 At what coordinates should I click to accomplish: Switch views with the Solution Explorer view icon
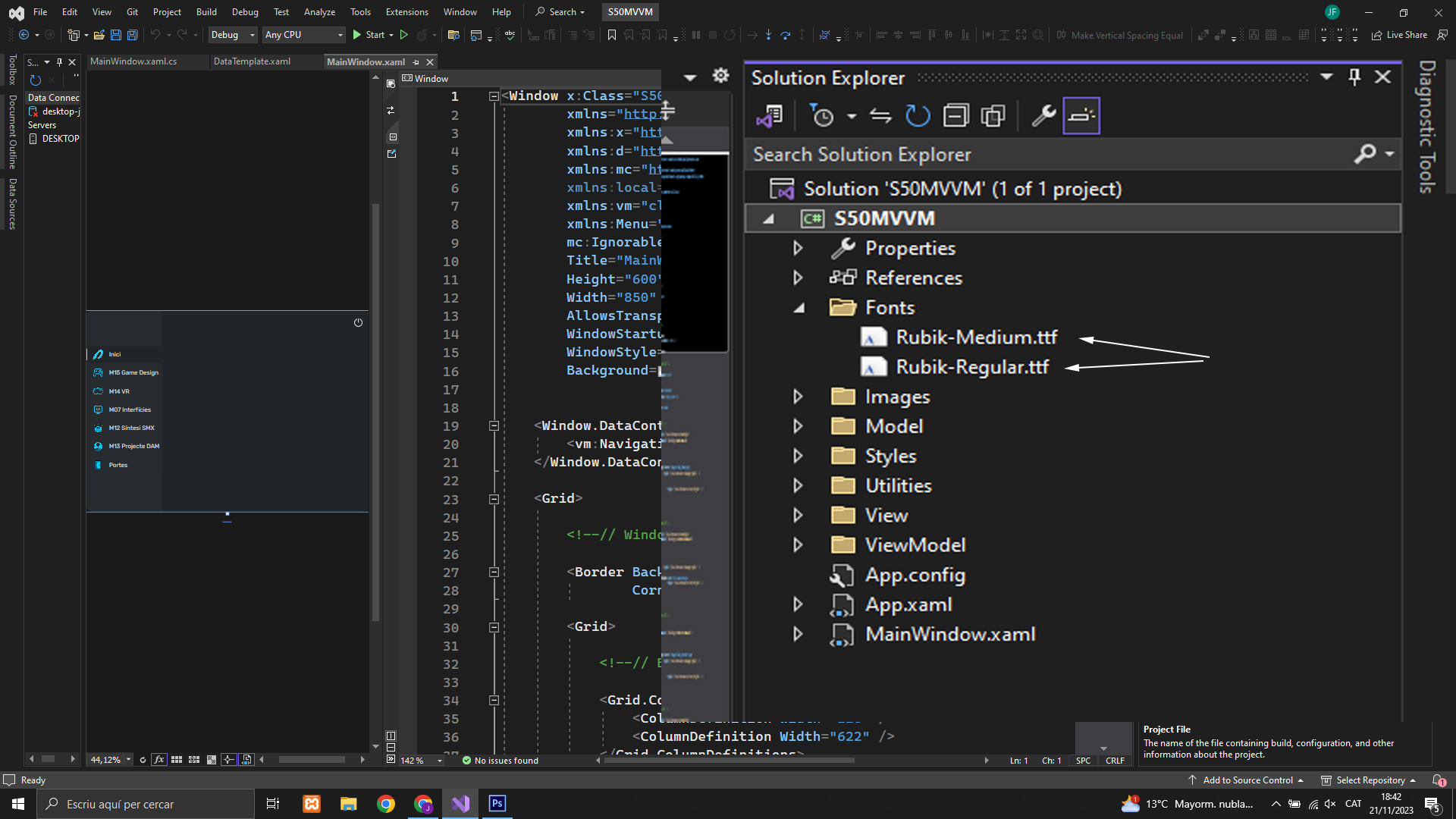pos(770,116)
